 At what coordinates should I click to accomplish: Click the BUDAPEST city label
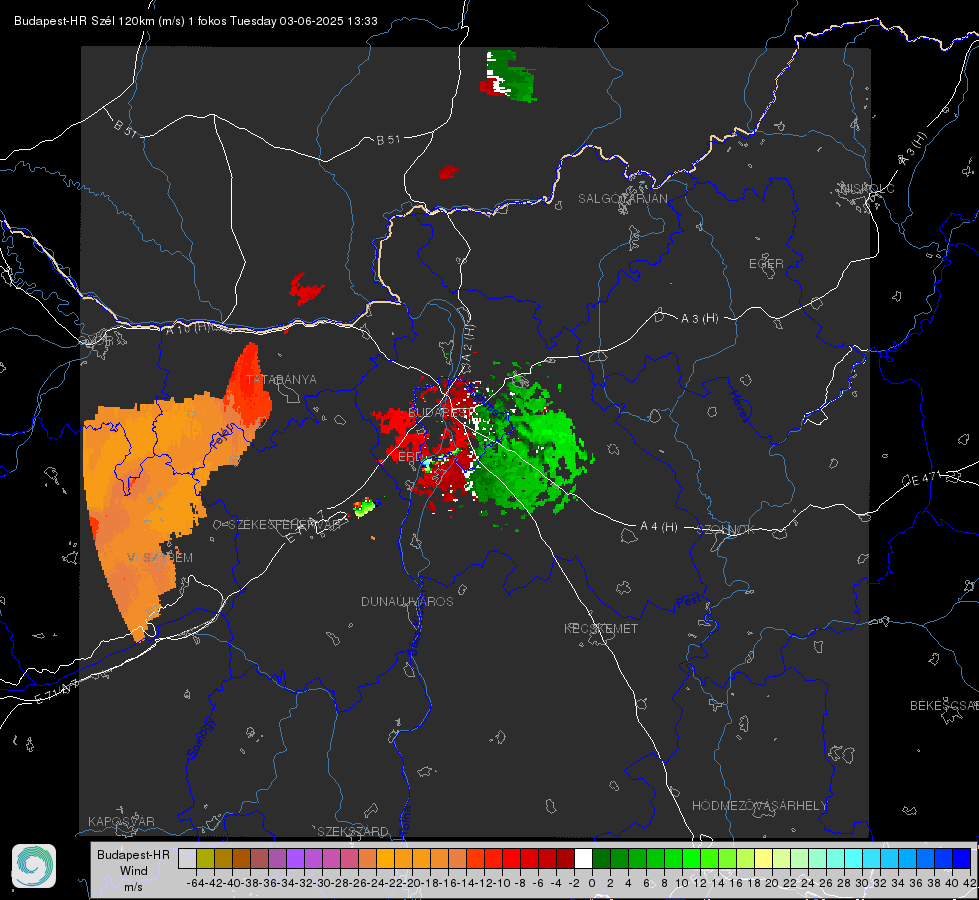440,412
